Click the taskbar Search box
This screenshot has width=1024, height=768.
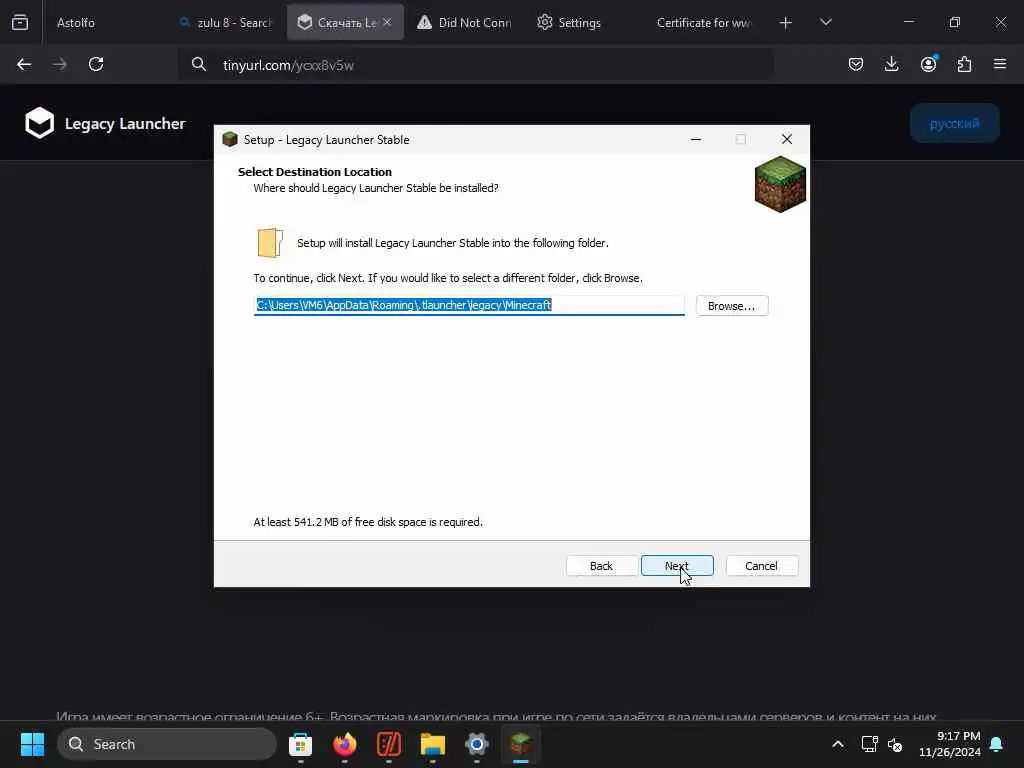click(167, 744)
